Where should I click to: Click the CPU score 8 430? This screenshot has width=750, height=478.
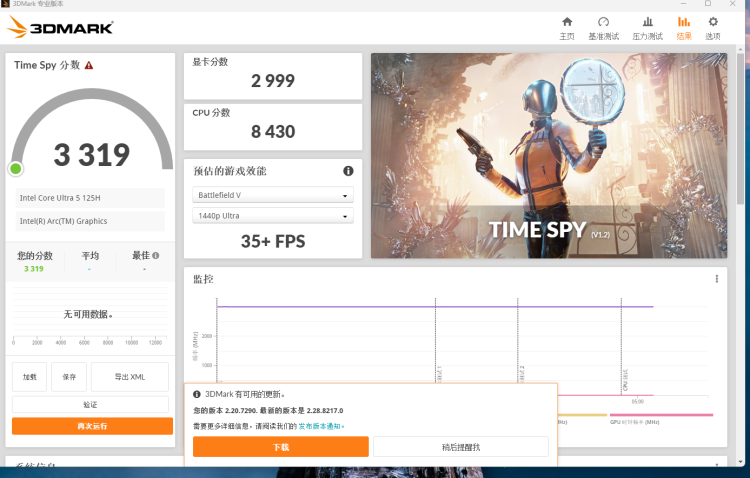point(273,132)
